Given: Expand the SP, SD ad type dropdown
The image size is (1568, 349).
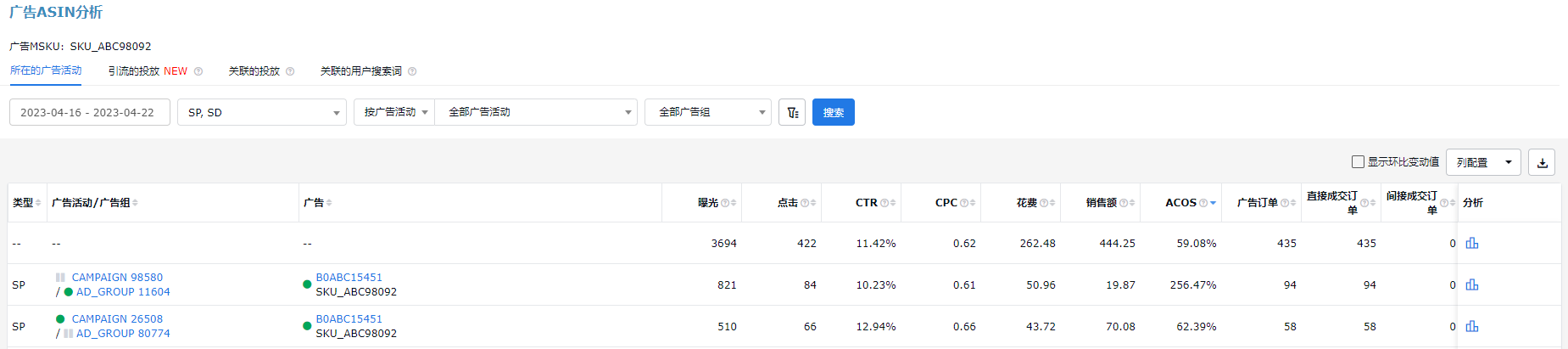Looking at the screenshot, I should point(262,112).
